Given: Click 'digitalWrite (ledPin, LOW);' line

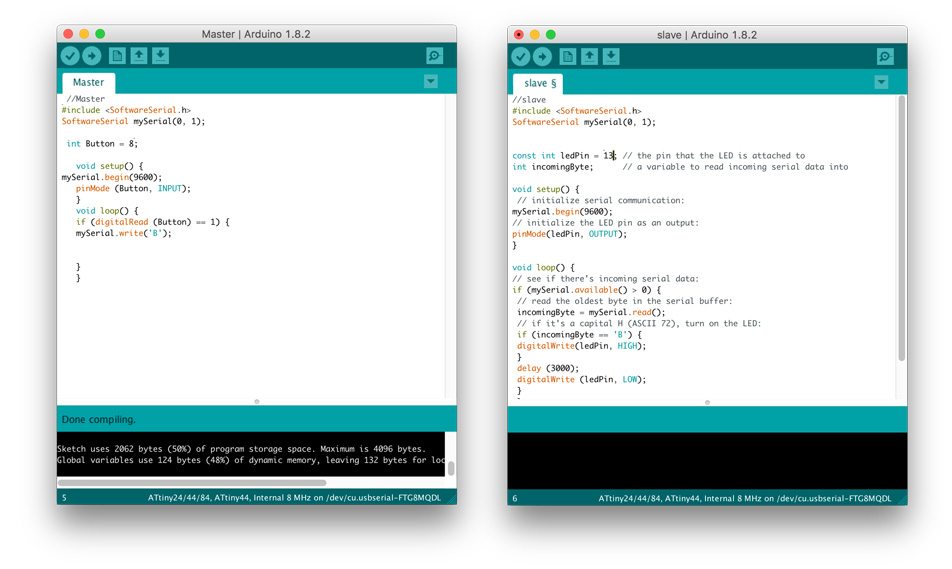Looking at the screenshot, I should [x=581, y=379].
